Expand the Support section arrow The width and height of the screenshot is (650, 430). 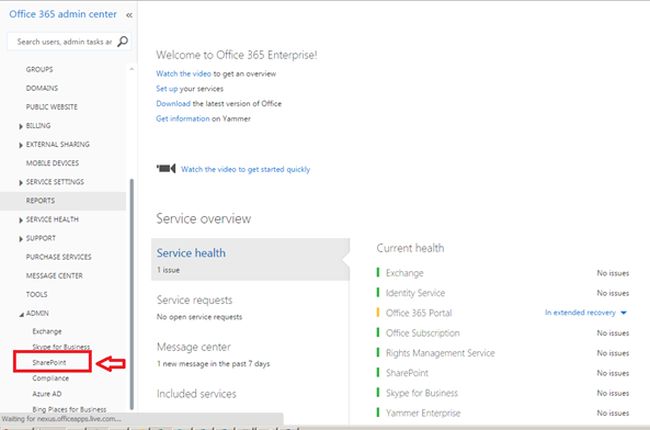[x=21, y=239]
